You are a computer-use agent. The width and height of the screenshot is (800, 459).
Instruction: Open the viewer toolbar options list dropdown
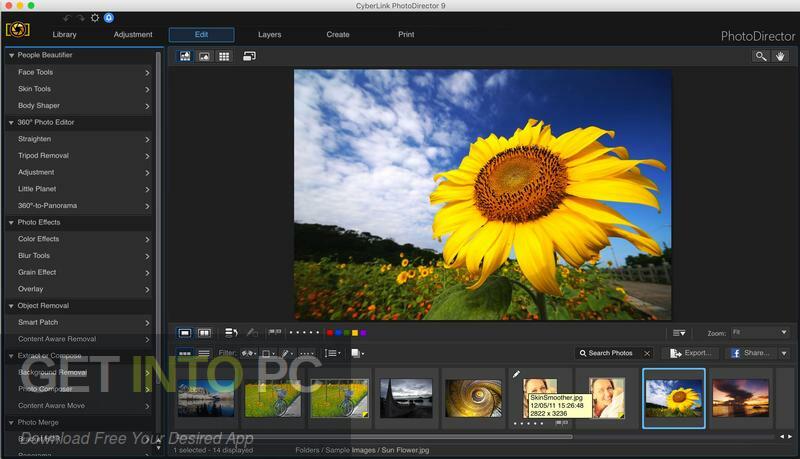[679, 333]
